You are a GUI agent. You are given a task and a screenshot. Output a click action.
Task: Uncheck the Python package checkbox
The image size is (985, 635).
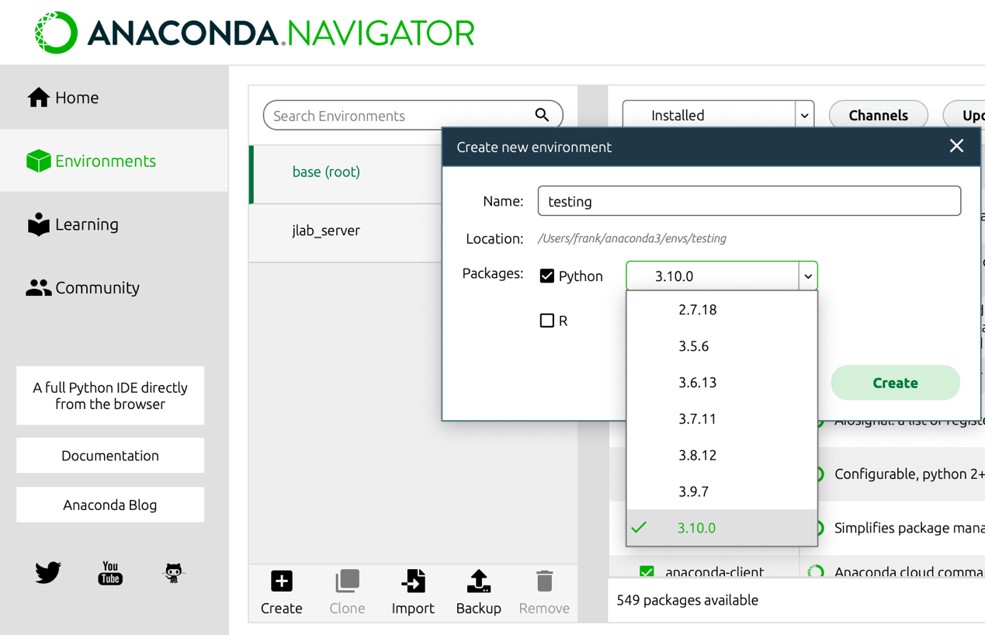[547, 276]
